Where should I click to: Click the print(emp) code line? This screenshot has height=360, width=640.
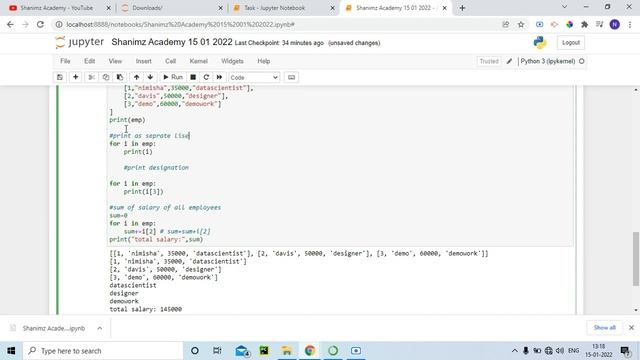[127, 120]
